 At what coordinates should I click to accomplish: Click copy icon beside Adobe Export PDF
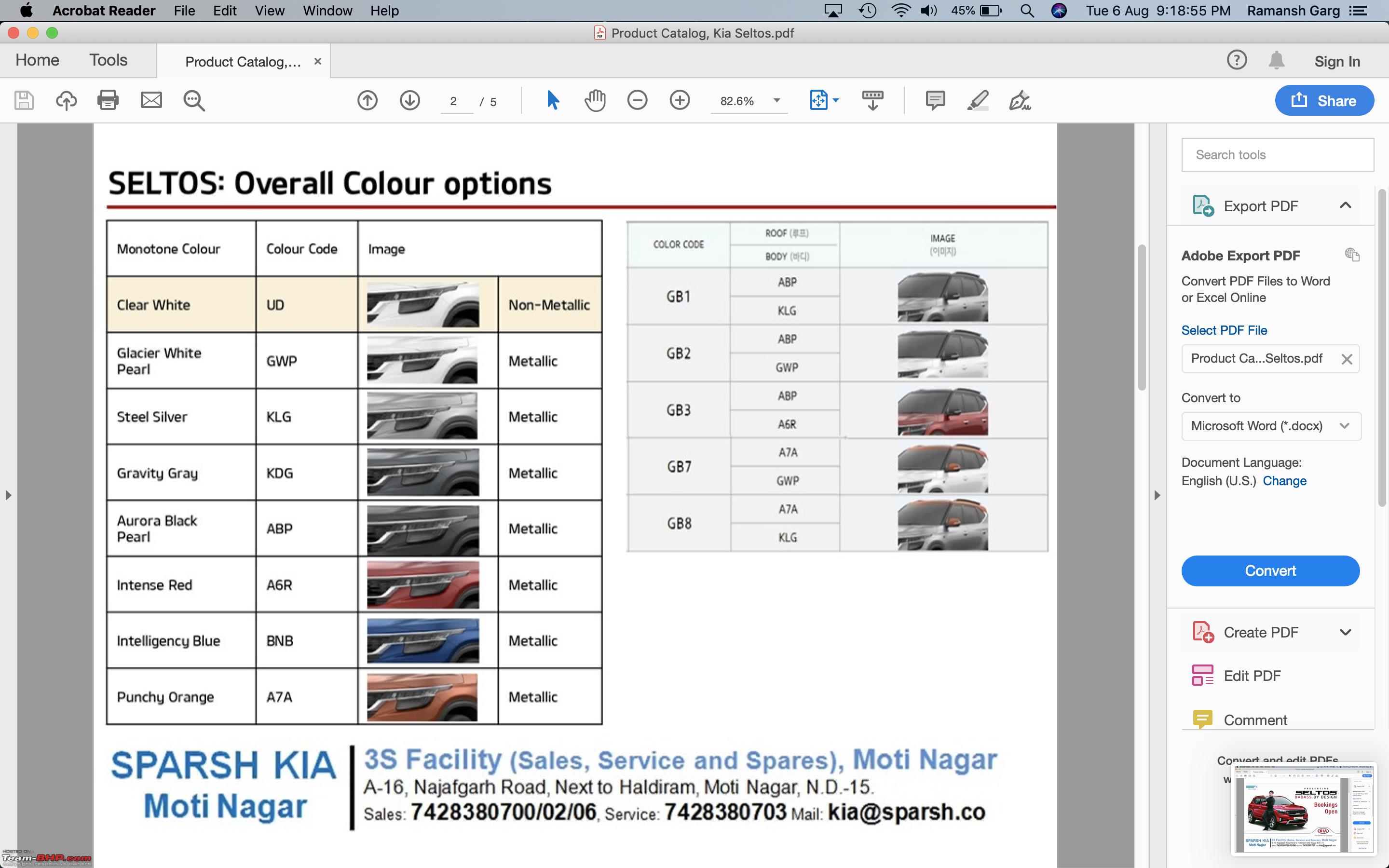pyautogui.click(x=1352, y=254)
